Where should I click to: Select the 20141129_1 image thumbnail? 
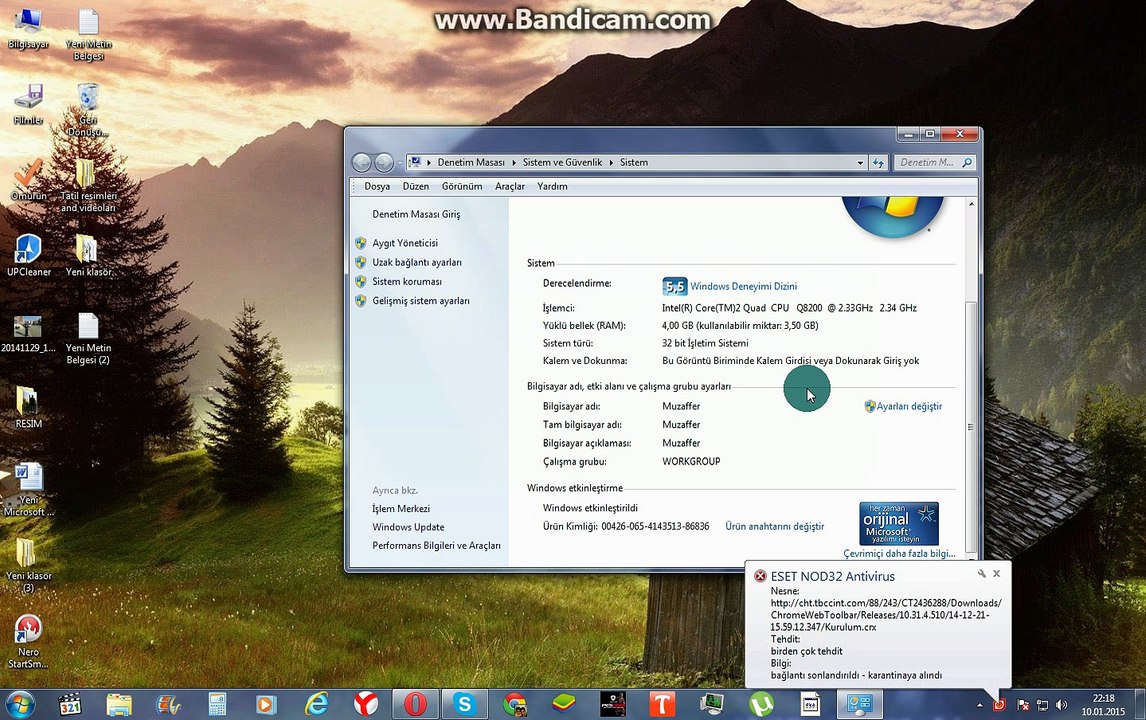point(28,333)
